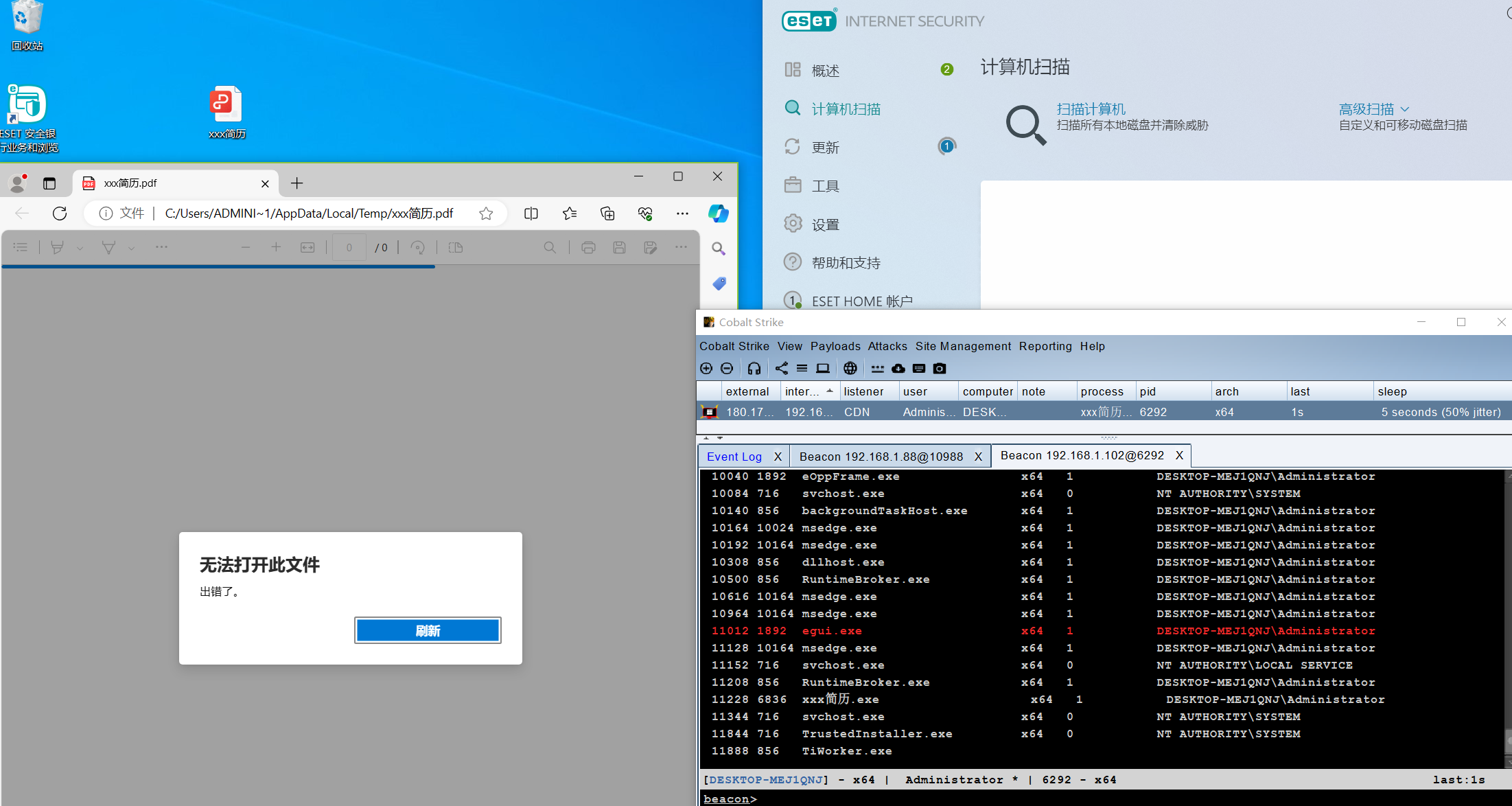Screen dimensions: 1512x806
Task: Select the xxx简历 desktop file icon
Action: (227, 113)
